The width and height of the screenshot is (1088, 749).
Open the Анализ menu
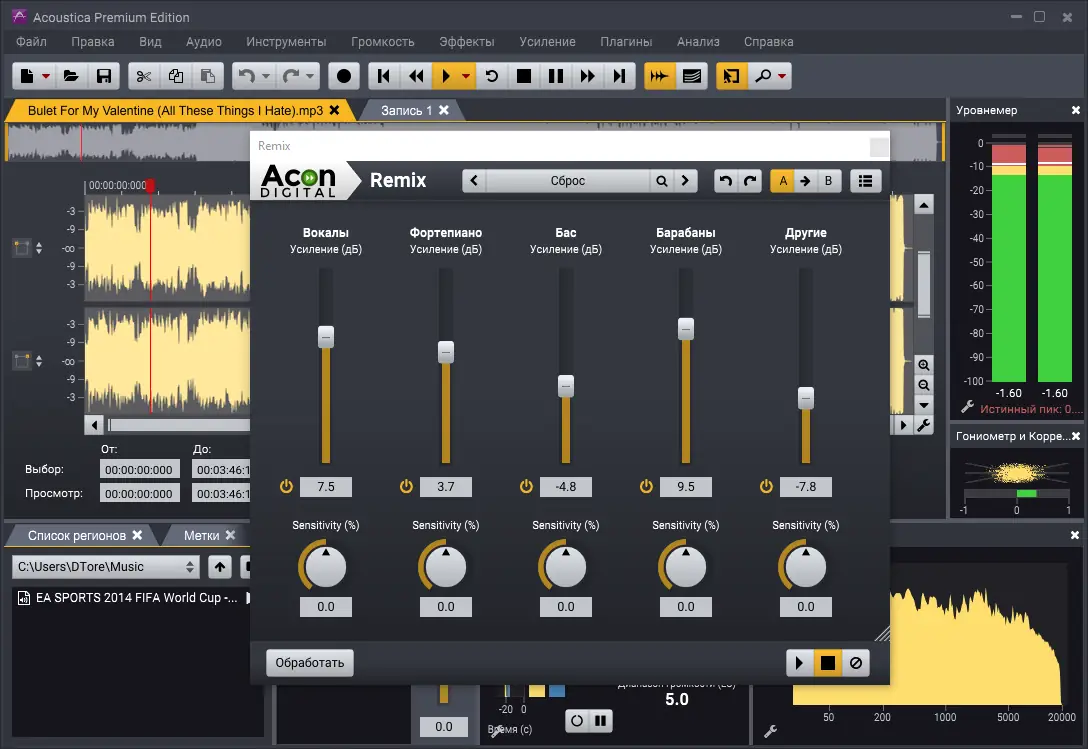click(698, 42)
